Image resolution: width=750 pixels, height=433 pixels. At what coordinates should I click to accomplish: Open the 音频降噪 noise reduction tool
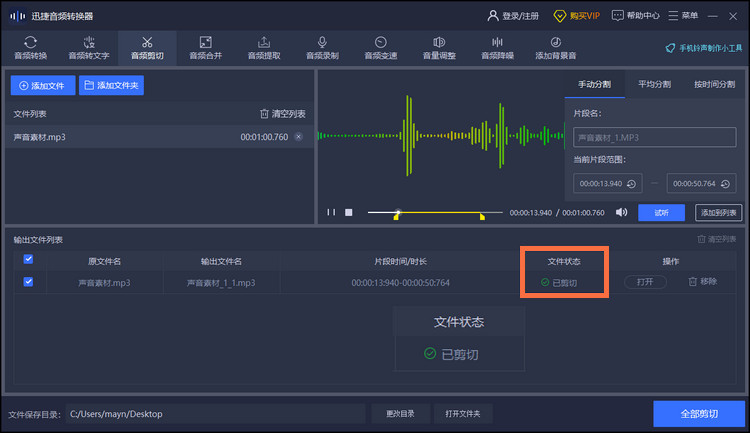[497, 48]
